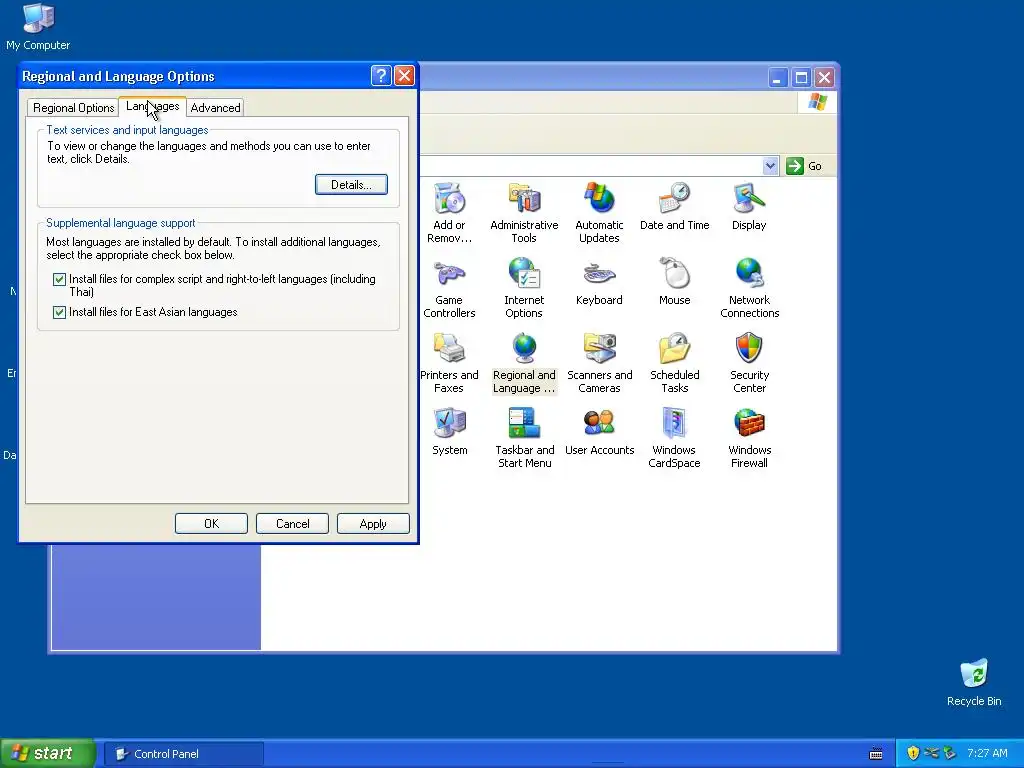Select the Recycle Bin desktop icon
The image size is (1024, 768).
click(974, 682)
